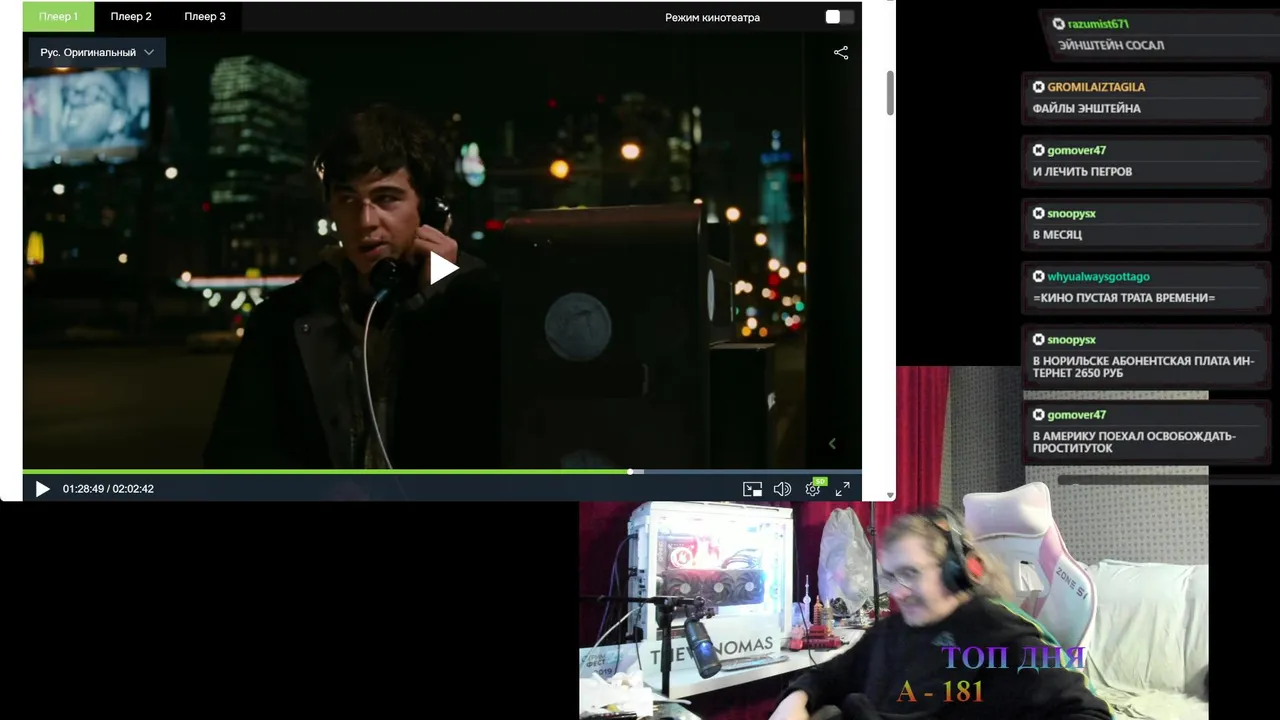Click the A - 181 overlay text
Viewport: 1280px width, 720px height.
pyautogui.click(x=940, y=691)
